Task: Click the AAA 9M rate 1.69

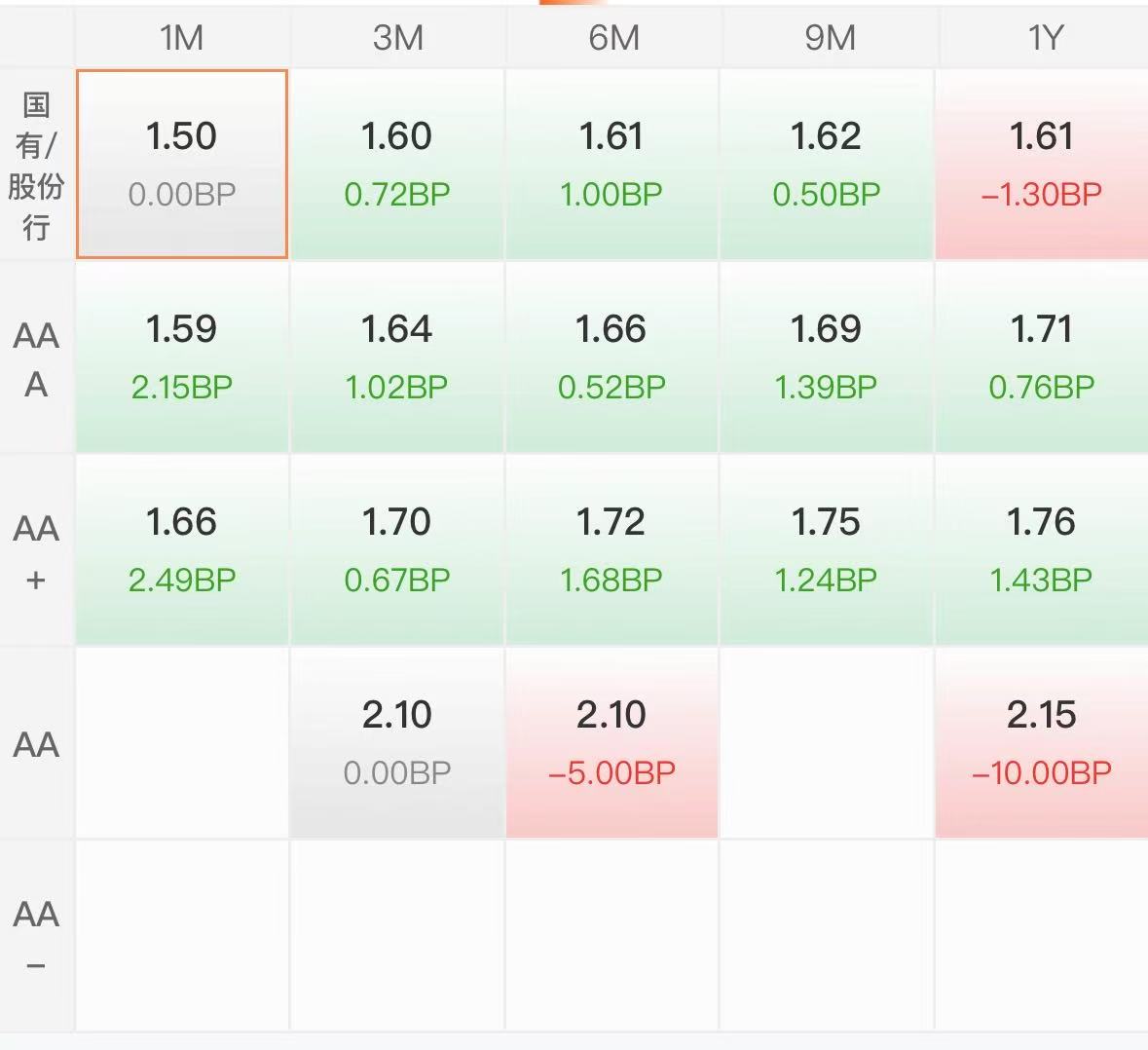Action: click(x=827, y=356)
